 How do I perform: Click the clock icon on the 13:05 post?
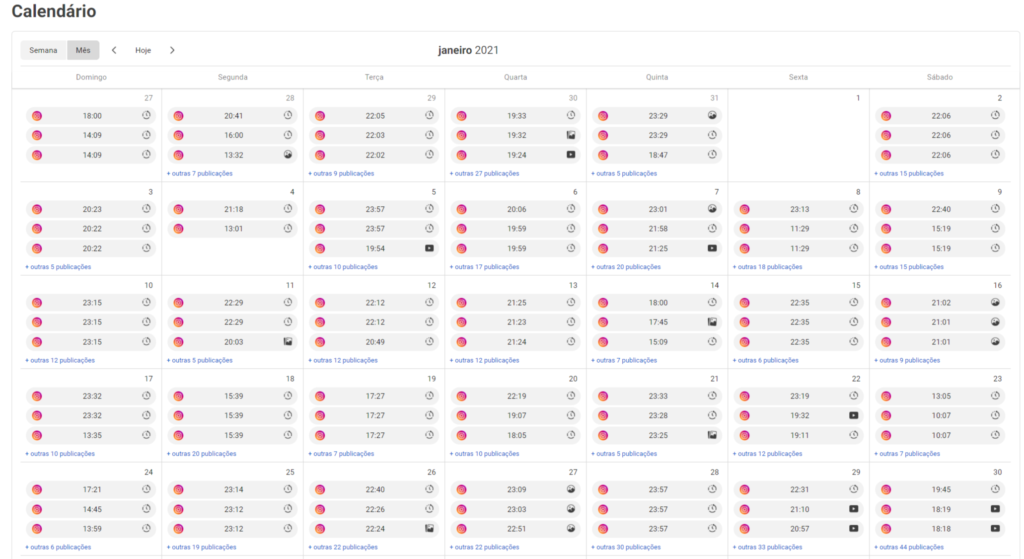pyautogui.click(x=995, y=395)
